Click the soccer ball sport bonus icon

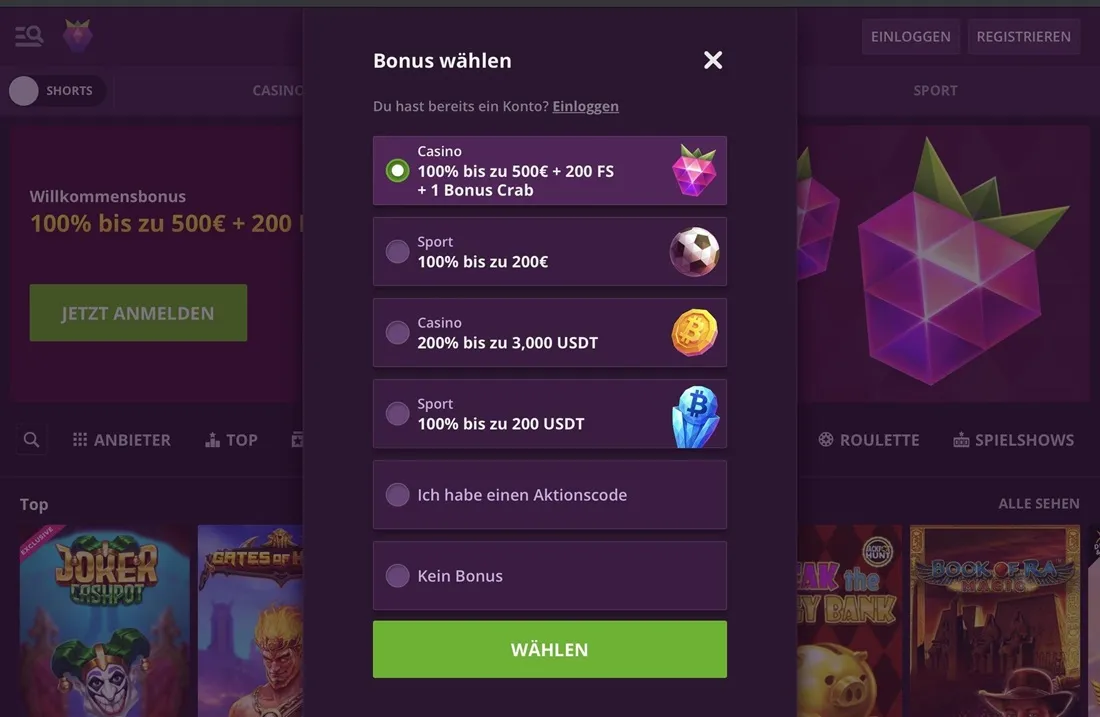click(x=694, y=252)
